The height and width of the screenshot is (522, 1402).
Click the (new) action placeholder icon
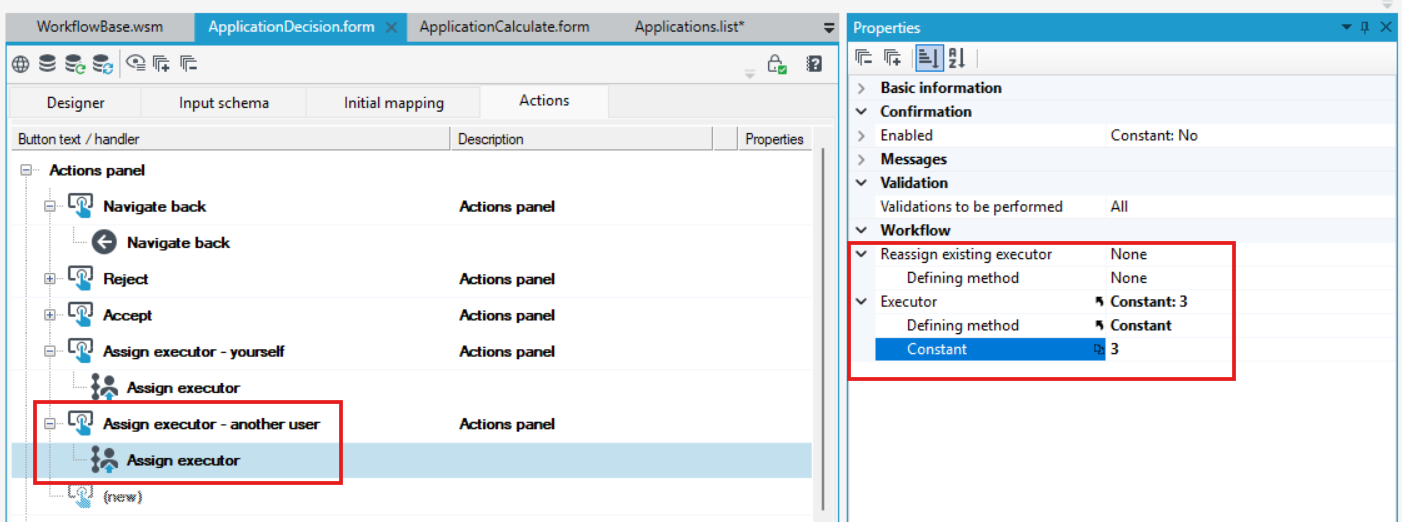coord(81,495)
